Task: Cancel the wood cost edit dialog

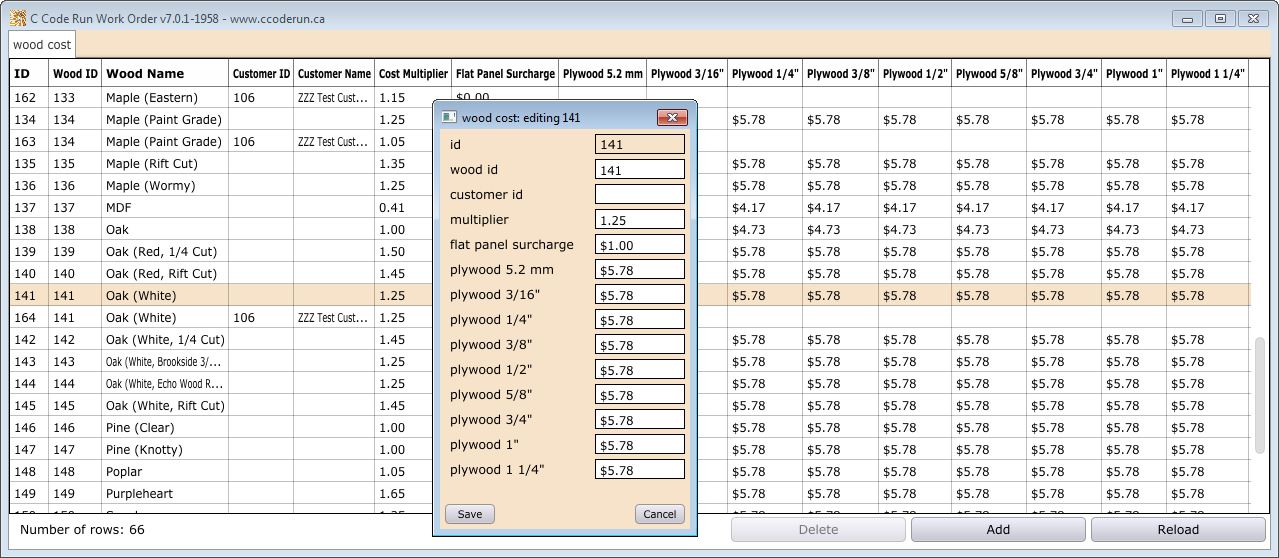Action: pyautogui.click(x=659, y=514)
